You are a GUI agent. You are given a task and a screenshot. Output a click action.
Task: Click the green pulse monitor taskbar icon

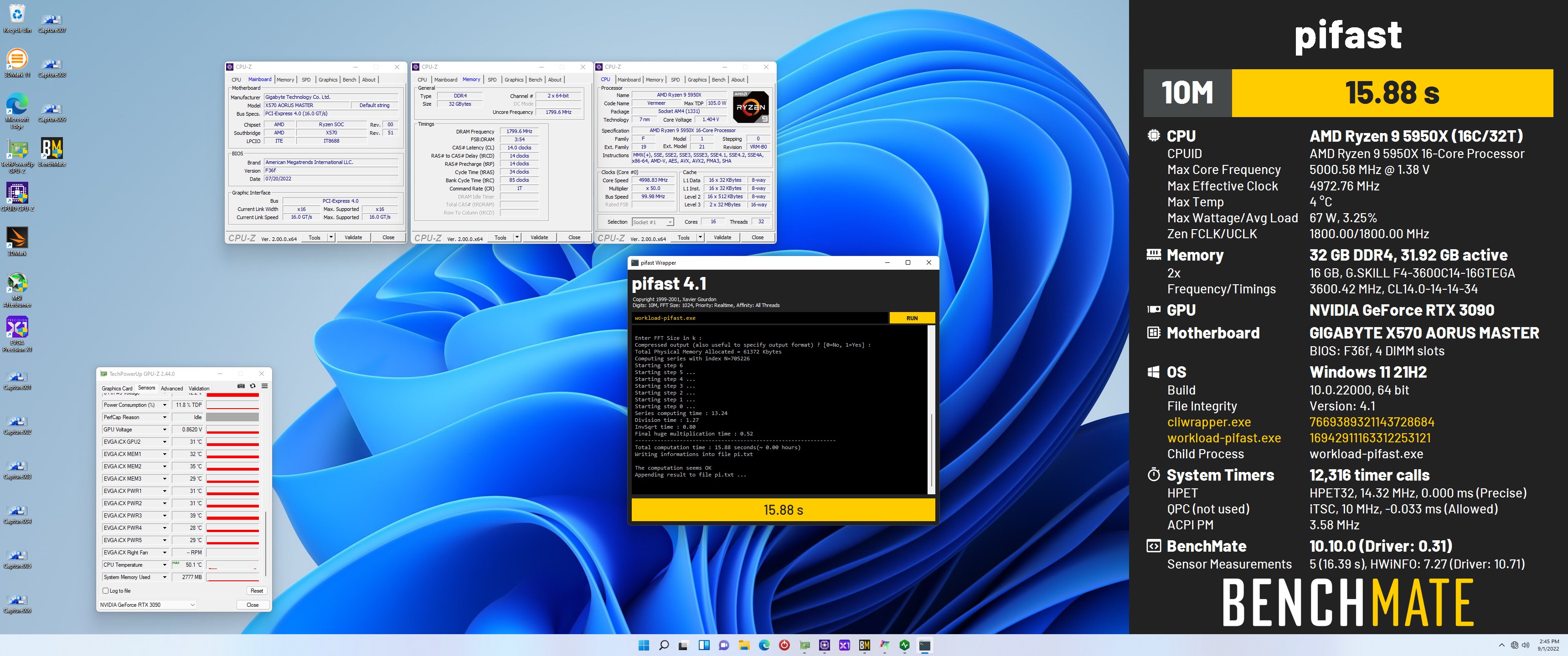tap(904, 645)
